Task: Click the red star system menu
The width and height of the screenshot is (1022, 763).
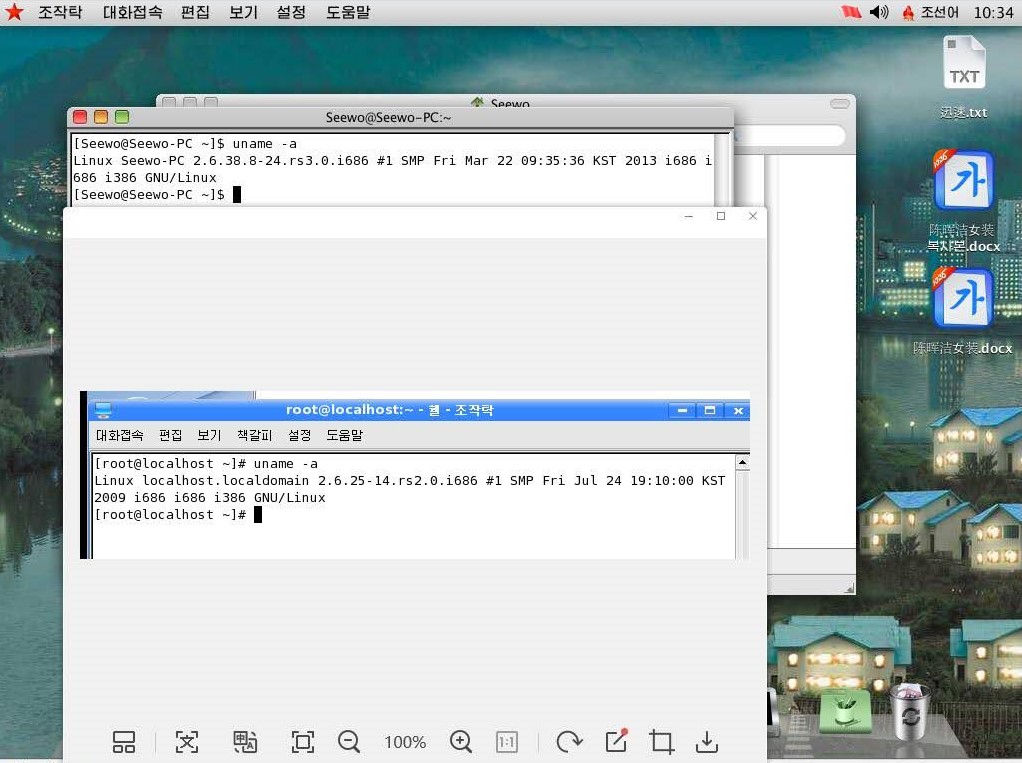Action: [14, 12]
